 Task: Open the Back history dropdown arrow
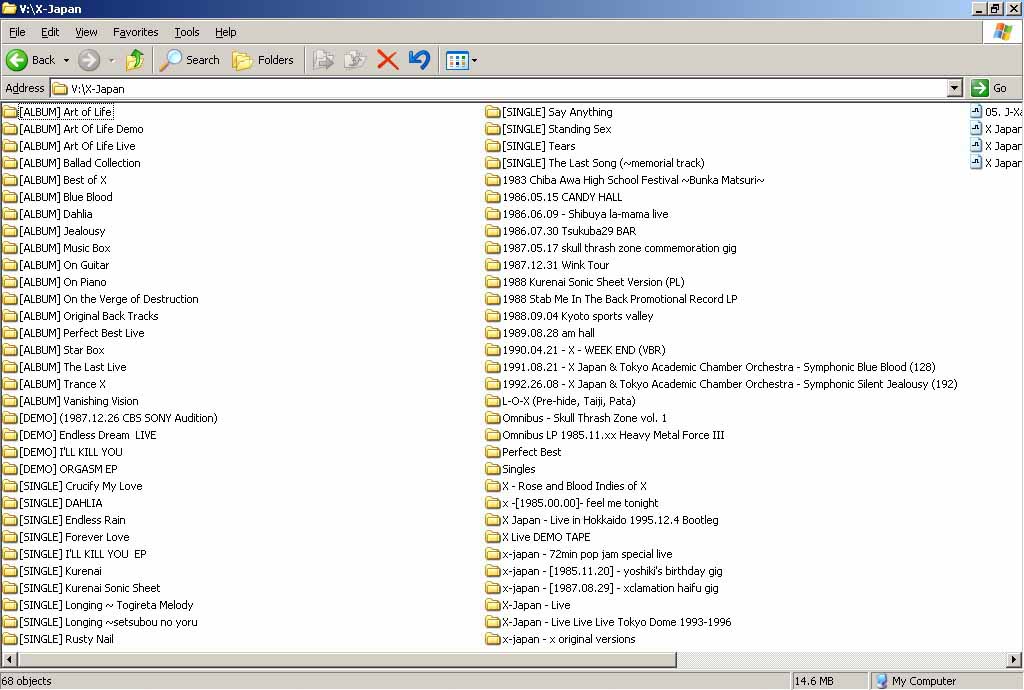66,61
